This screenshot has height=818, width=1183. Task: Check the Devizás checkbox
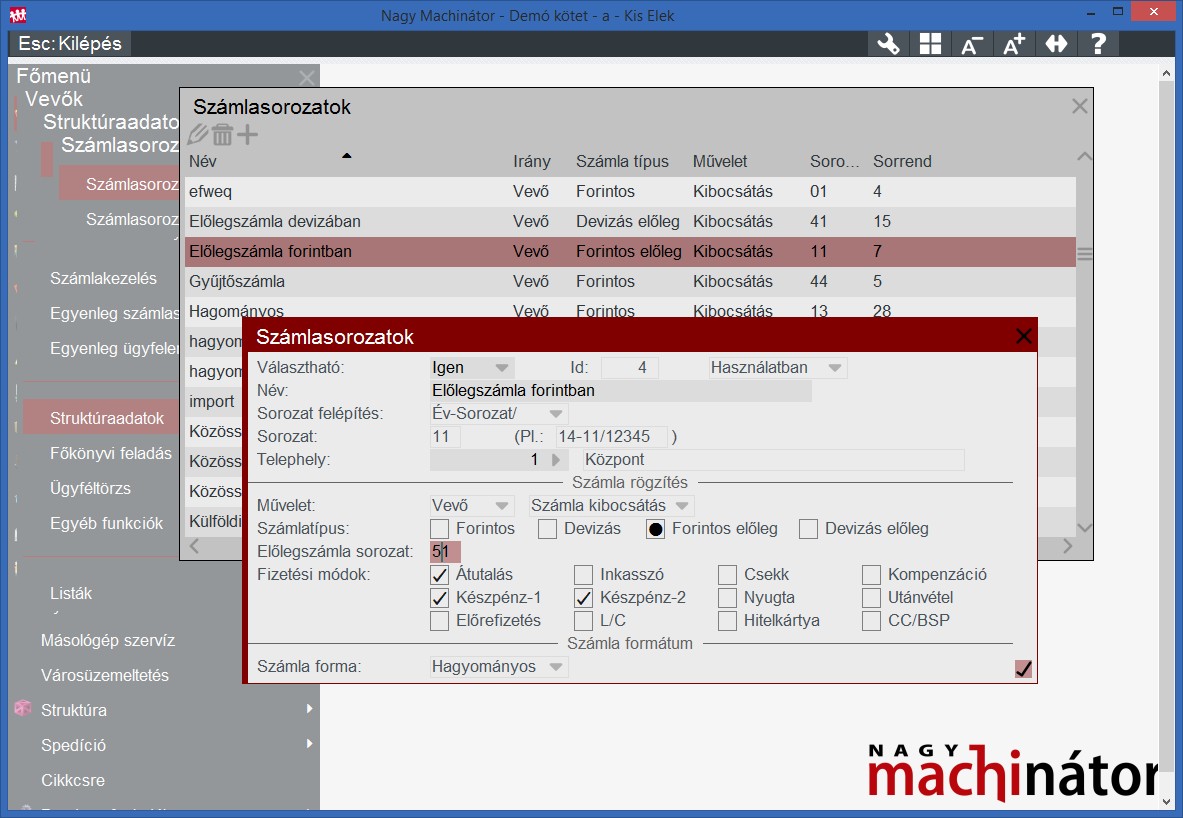pyautogui.click(x=547, y=529)
